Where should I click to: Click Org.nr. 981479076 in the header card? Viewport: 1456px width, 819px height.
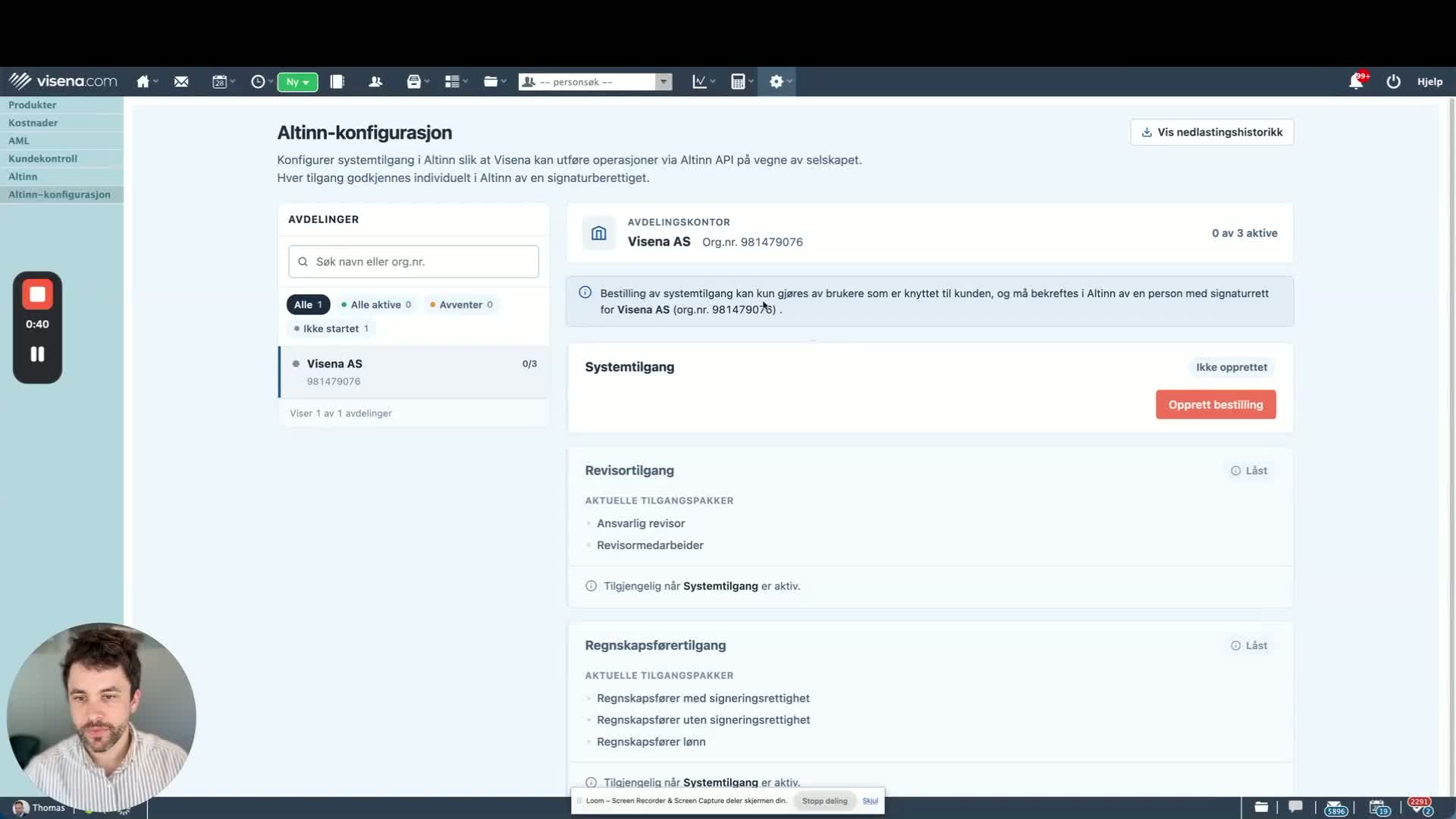[752, 243]
